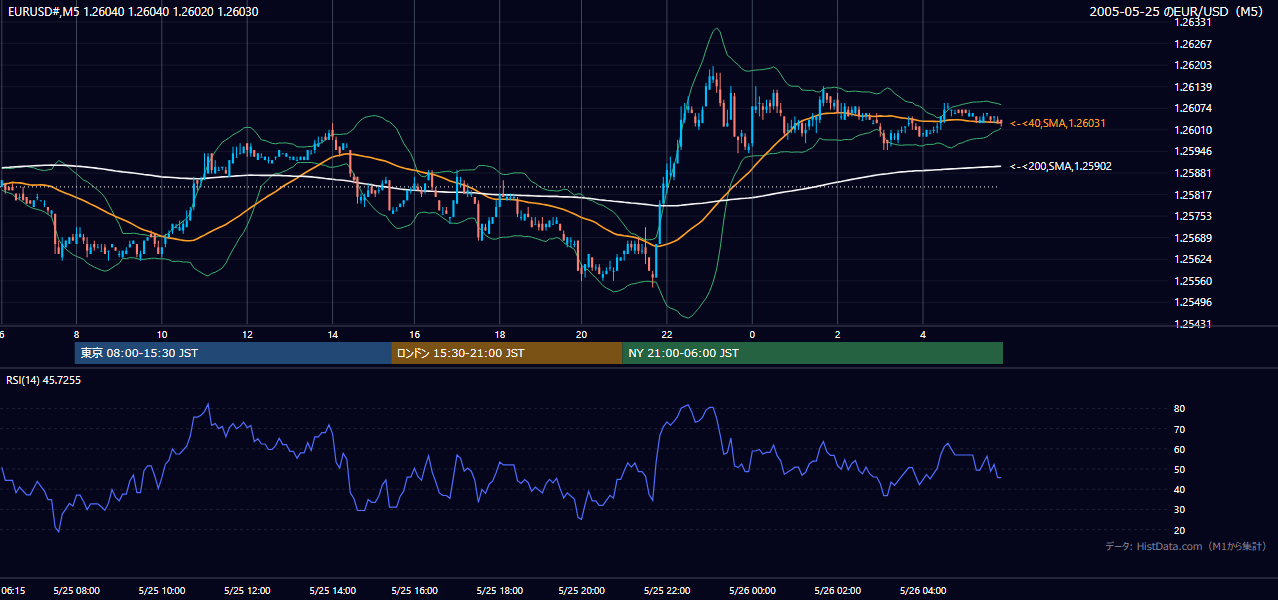Click the RSI(14) 45.7255 indicator label
1278x600 pixels.
pyautogui.click(x=44, y=380)
